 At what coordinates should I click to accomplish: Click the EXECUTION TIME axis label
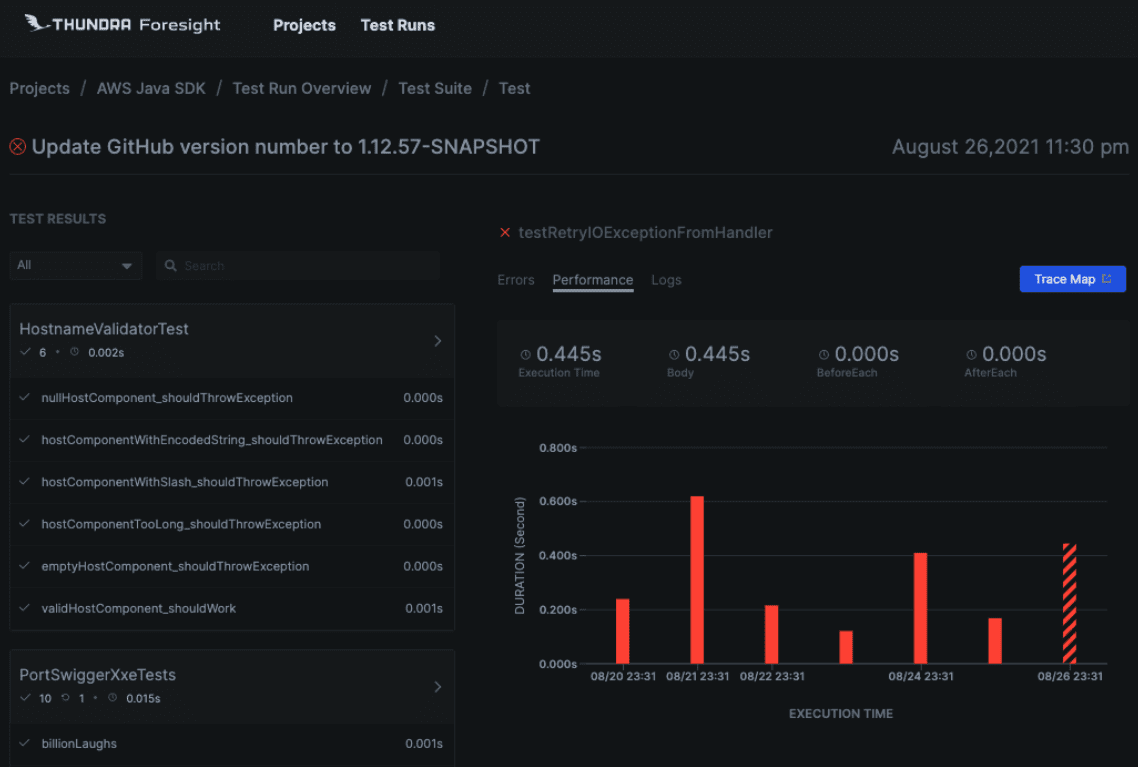point(841,714)
